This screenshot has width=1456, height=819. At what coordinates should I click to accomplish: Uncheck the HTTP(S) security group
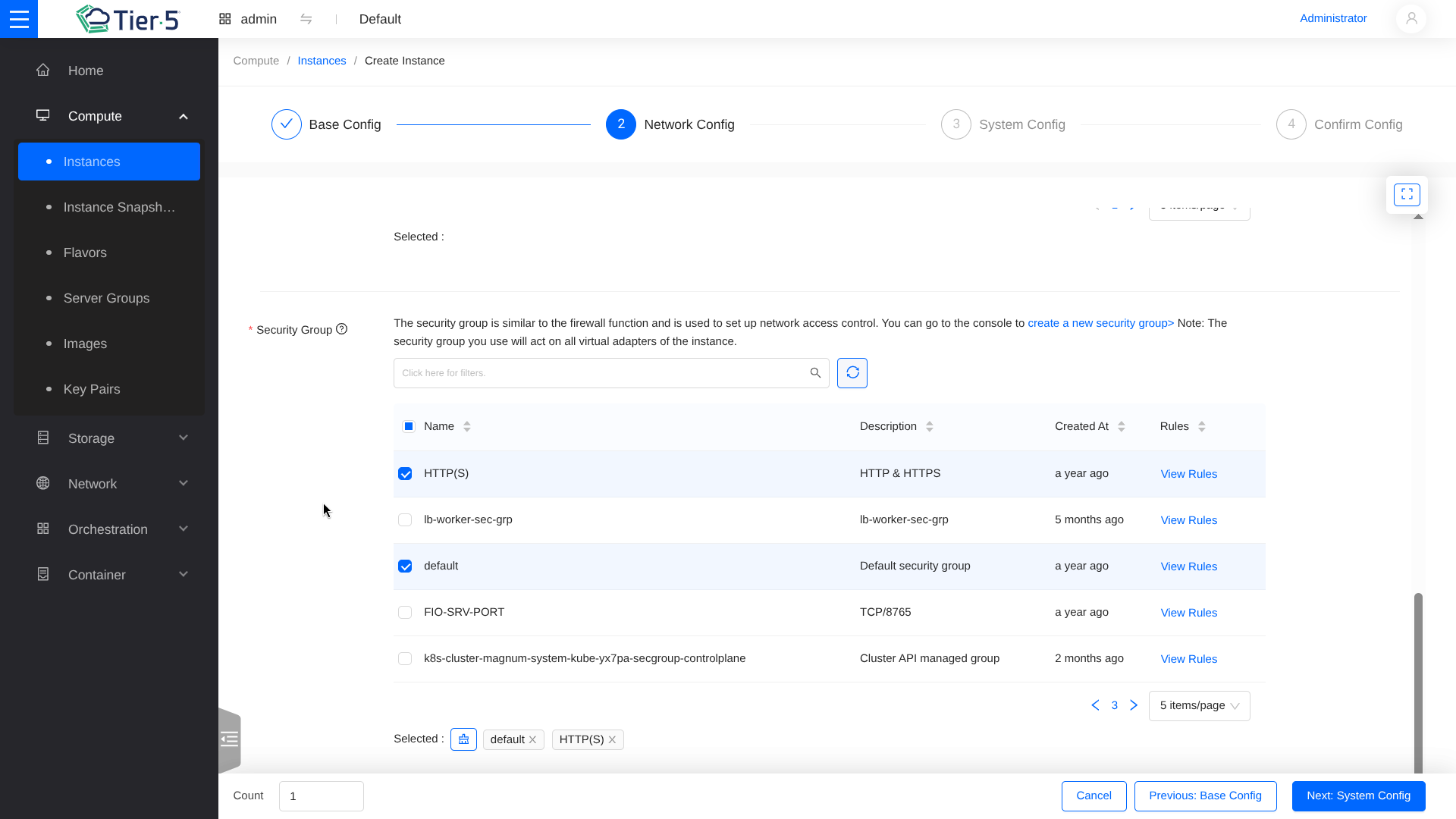pyautogui.click(x=405, y=474)
